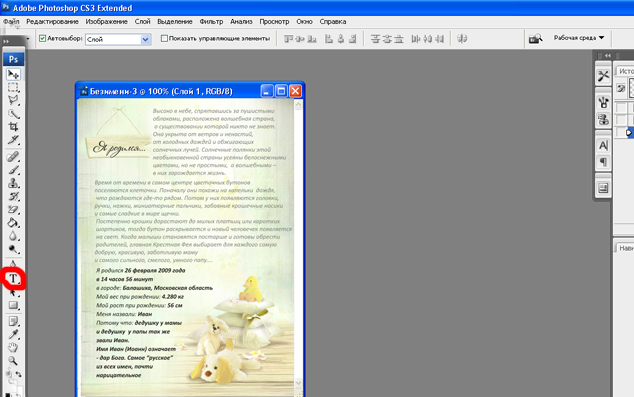Choose the Rectangular Marquee tool
The width and height of the screenshot is (634, 397).
[x=13, y=87]
